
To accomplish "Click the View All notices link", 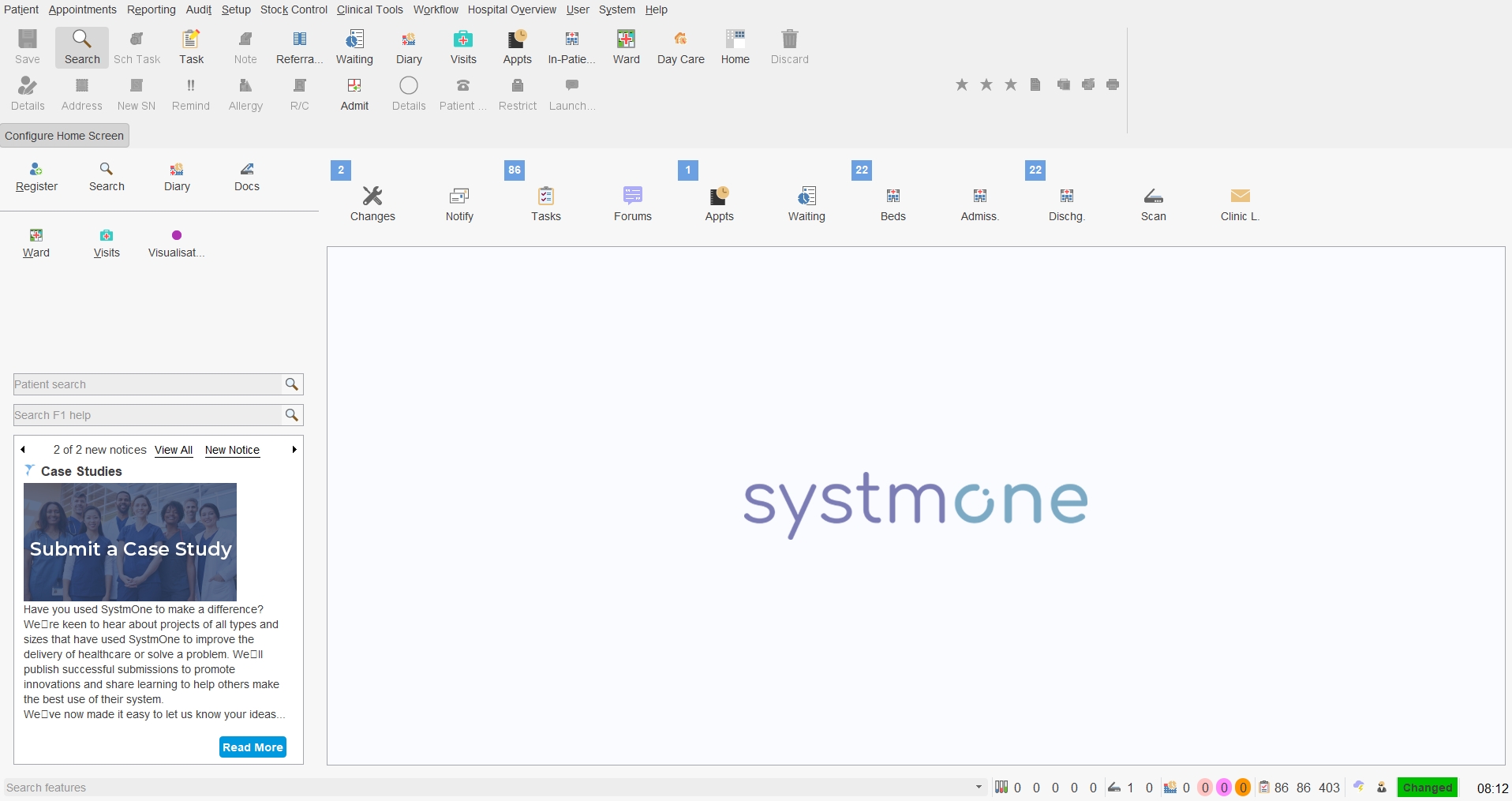I will 174,450.
